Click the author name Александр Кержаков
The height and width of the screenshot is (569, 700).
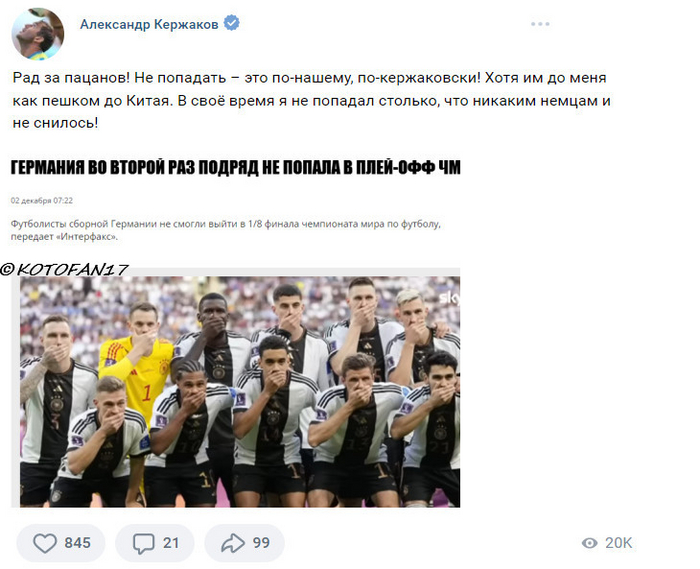149,24
